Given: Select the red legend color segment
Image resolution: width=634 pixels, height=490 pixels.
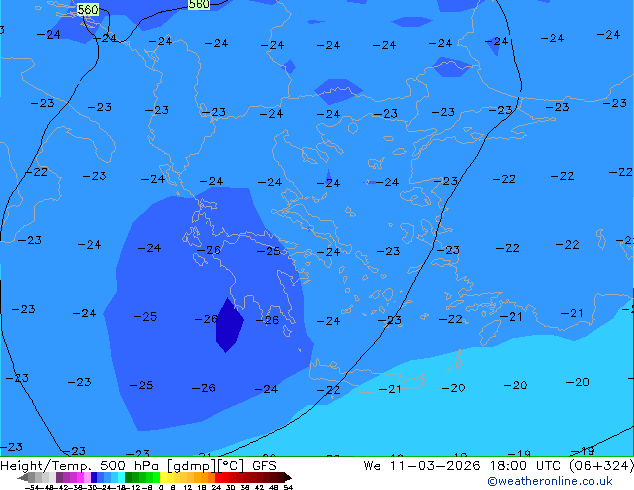Looking at the screenshot, I should coord(240,477).
